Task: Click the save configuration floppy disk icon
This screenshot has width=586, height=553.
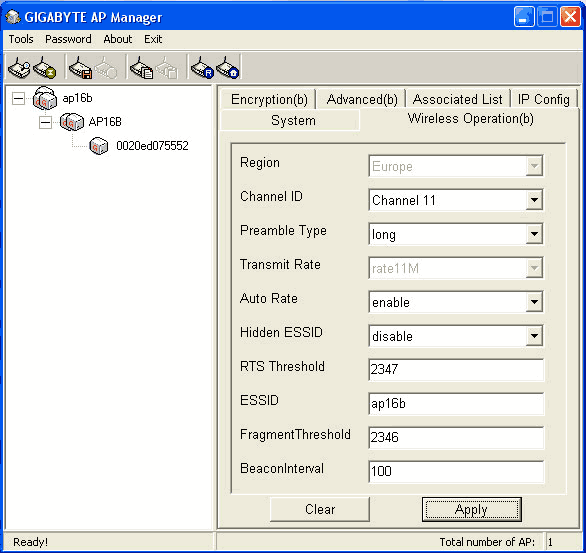Action: [80, 68]
